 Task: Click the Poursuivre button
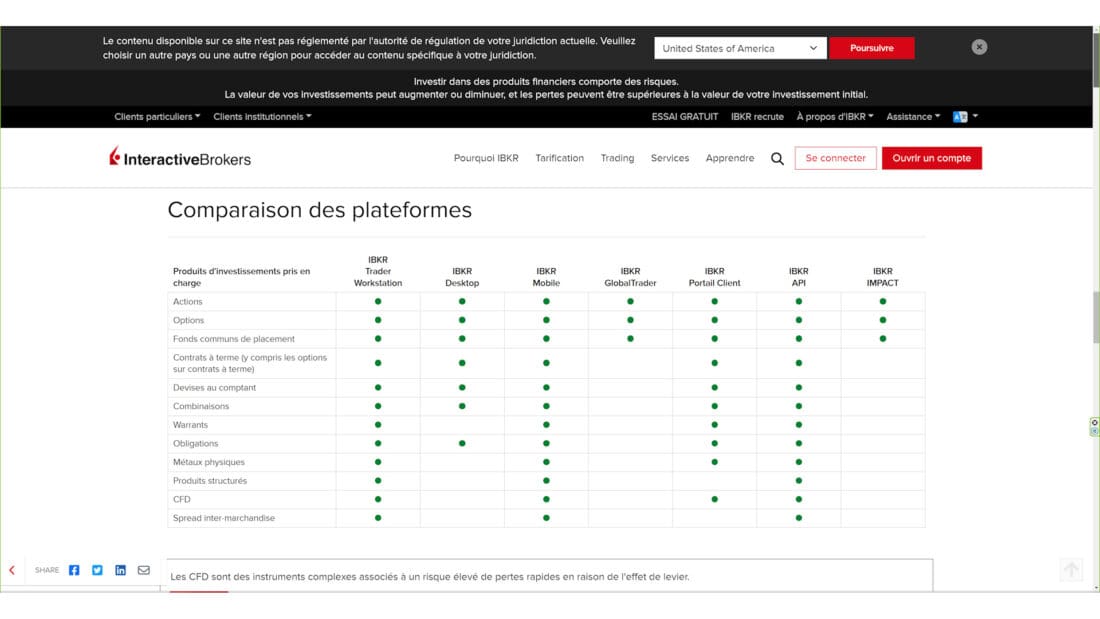click(871, 48)
